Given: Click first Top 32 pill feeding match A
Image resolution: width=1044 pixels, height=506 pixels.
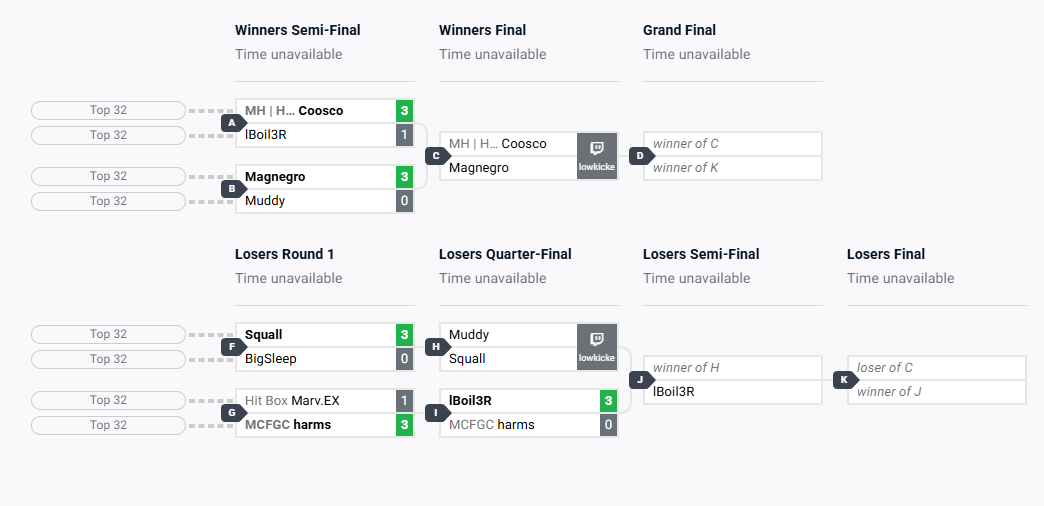Looking at the screenshot, I should [x=108, y=110].
